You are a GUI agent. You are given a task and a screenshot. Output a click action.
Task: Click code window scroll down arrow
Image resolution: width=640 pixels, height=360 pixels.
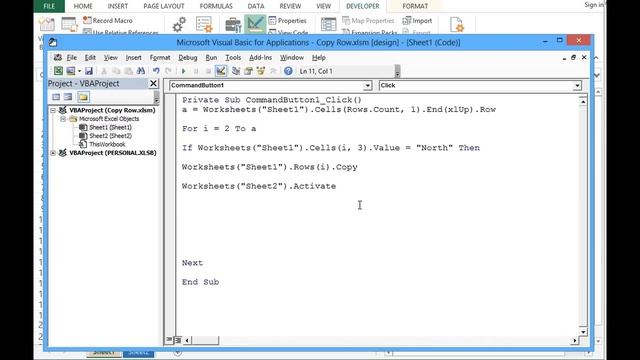583,332
